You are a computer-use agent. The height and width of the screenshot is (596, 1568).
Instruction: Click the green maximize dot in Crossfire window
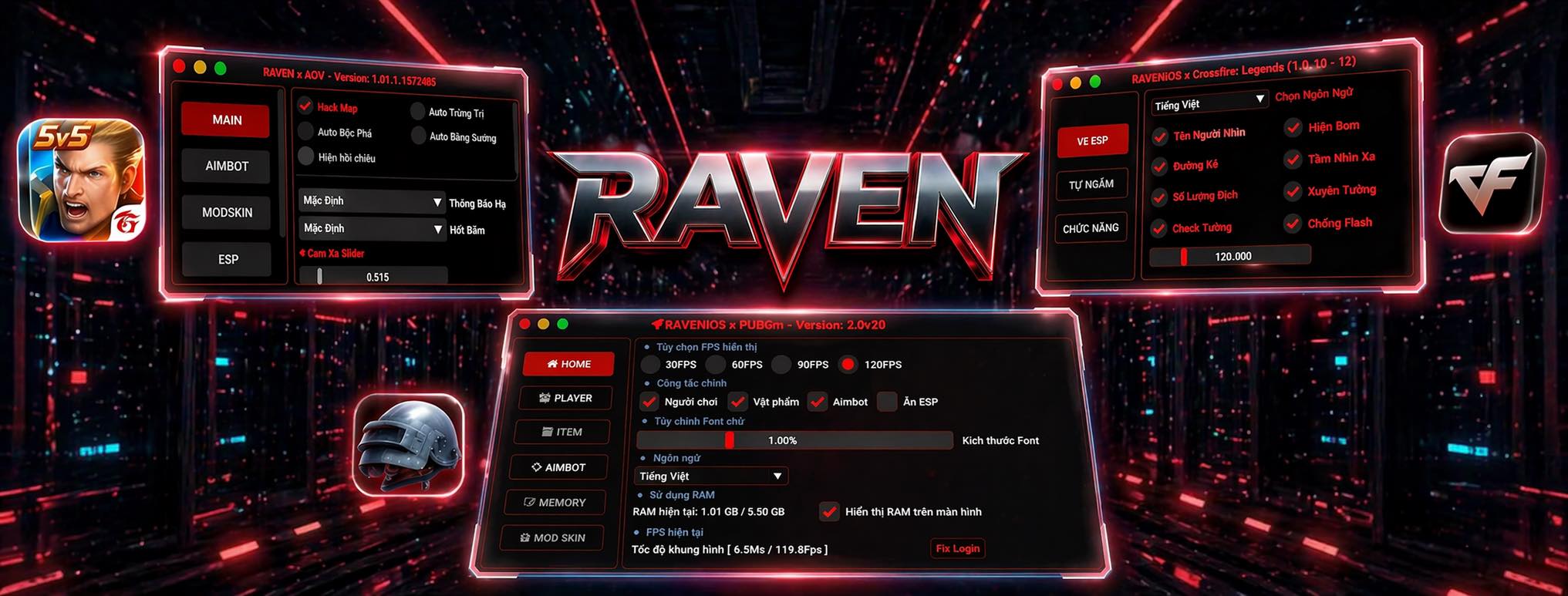click(1095, 82)
